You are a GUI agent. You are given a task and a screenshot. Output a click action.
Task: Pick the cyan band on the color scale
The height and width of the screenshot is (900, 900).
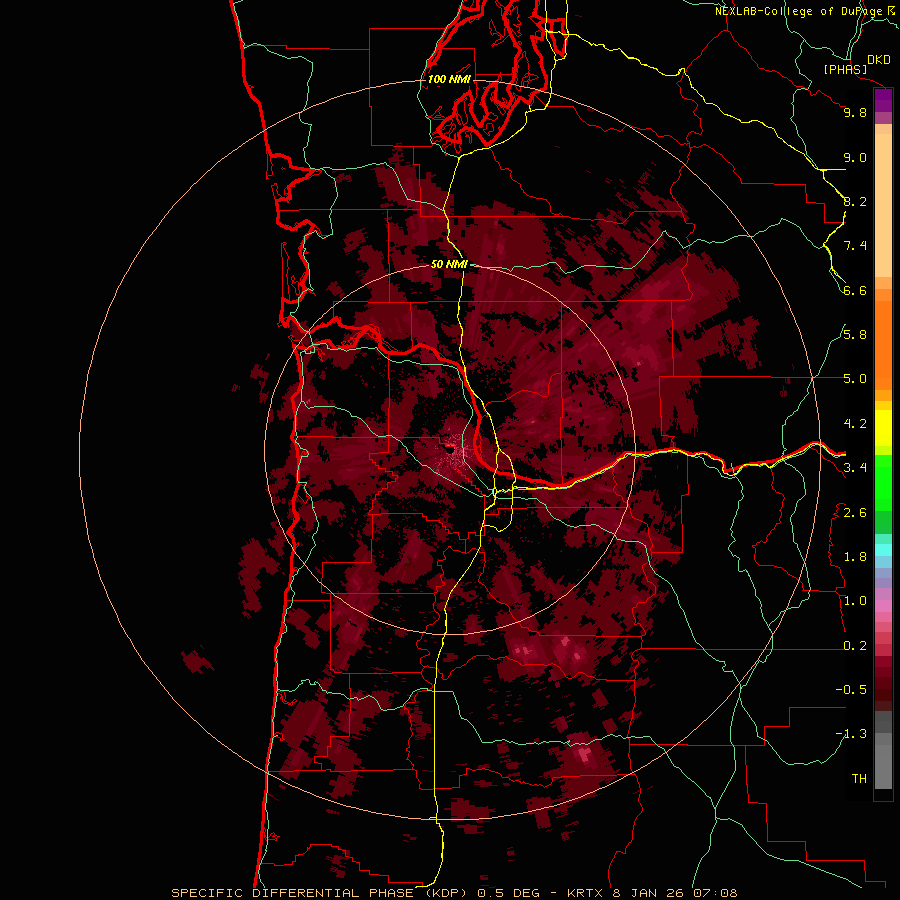(x=883, y=550)
